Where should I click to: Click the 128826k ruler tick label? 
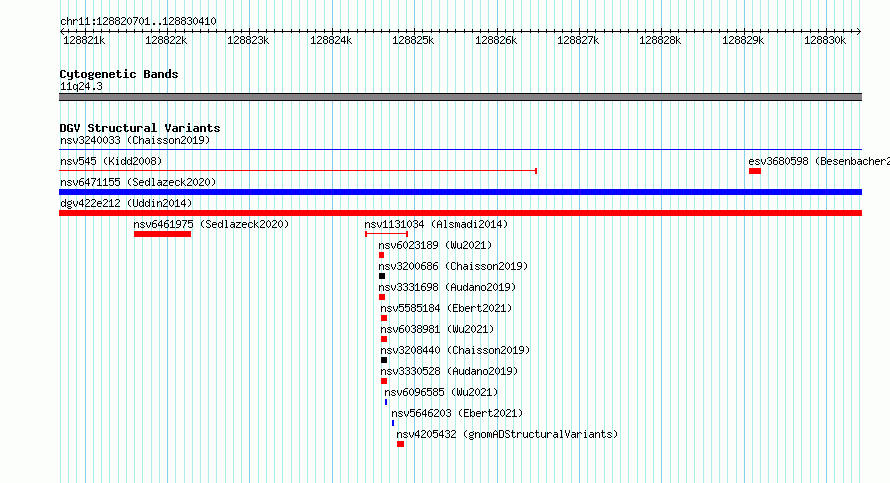click(x=496, y=40)
